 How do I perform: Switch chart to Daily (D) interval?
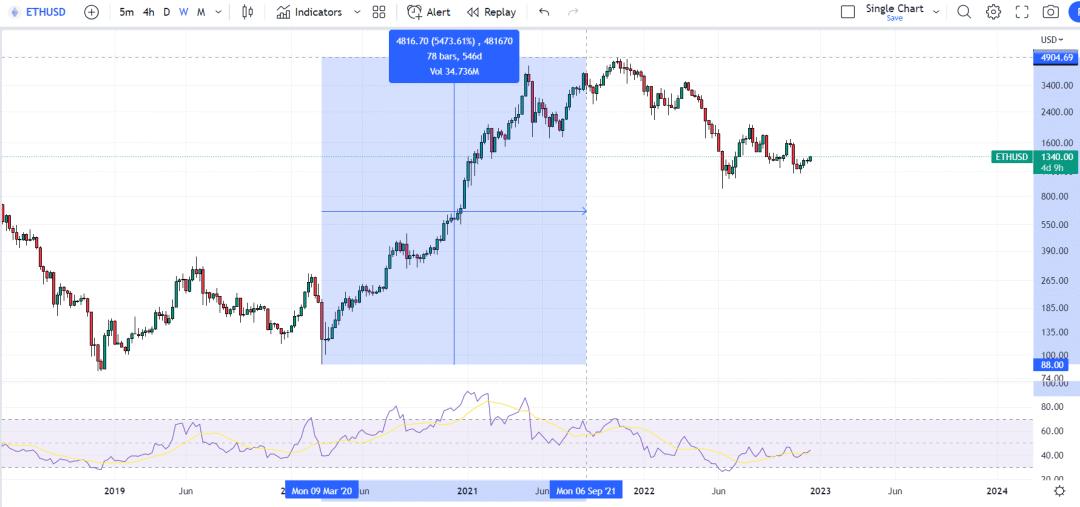[167, 12]
